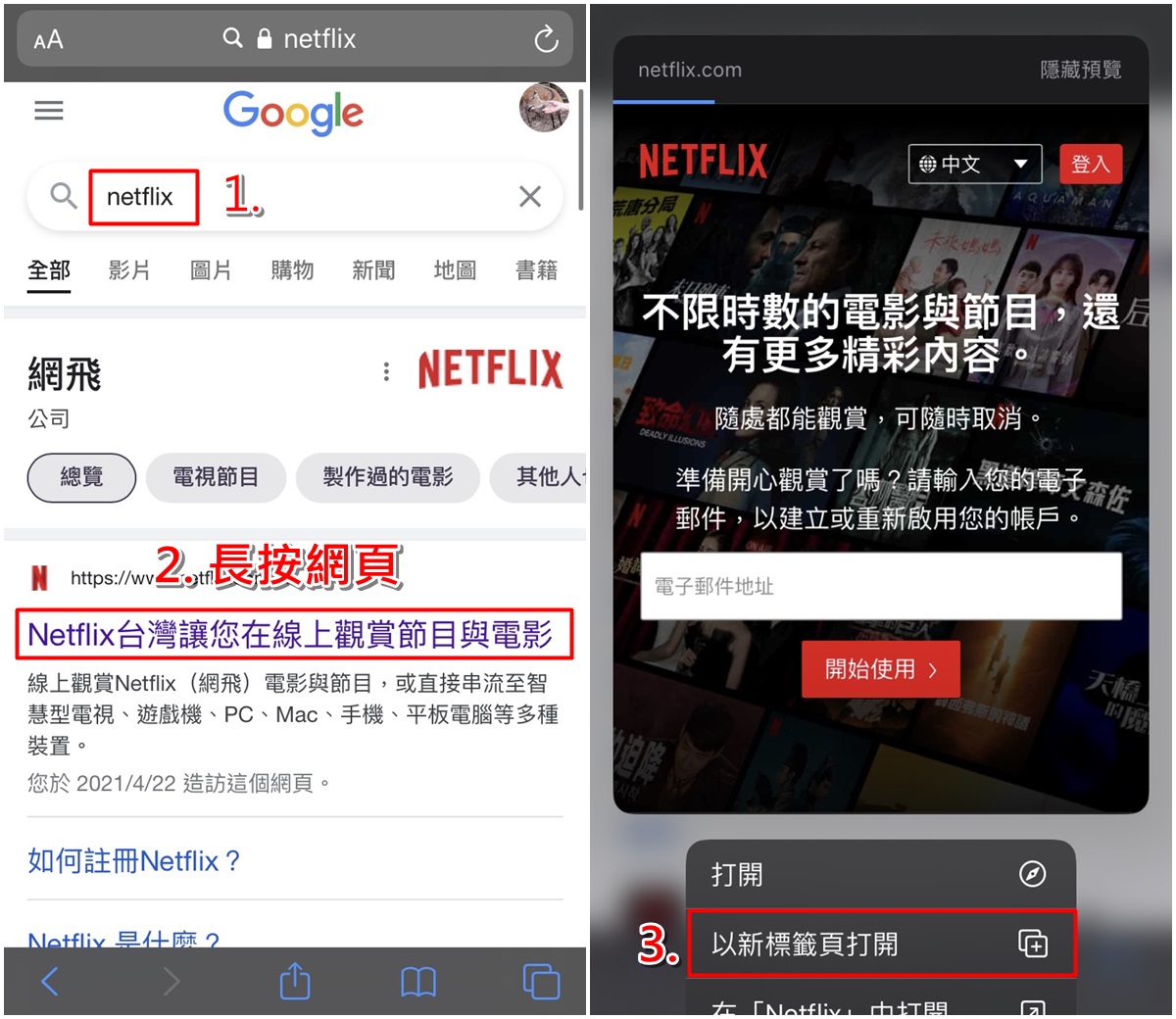Tap the red 開始使用 button
The width and height of the screenshot is (1176, 1019).
(x=880, y=669)
